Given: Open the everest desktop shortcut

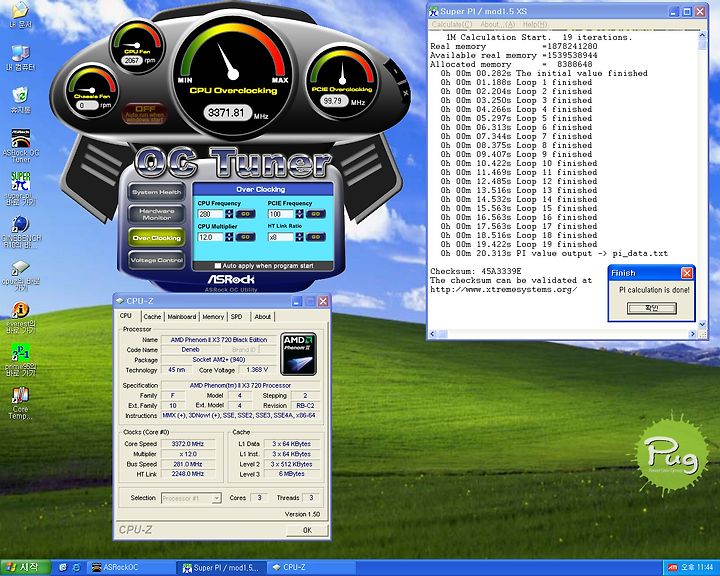Looking at the screenshot, I should 21,317.
